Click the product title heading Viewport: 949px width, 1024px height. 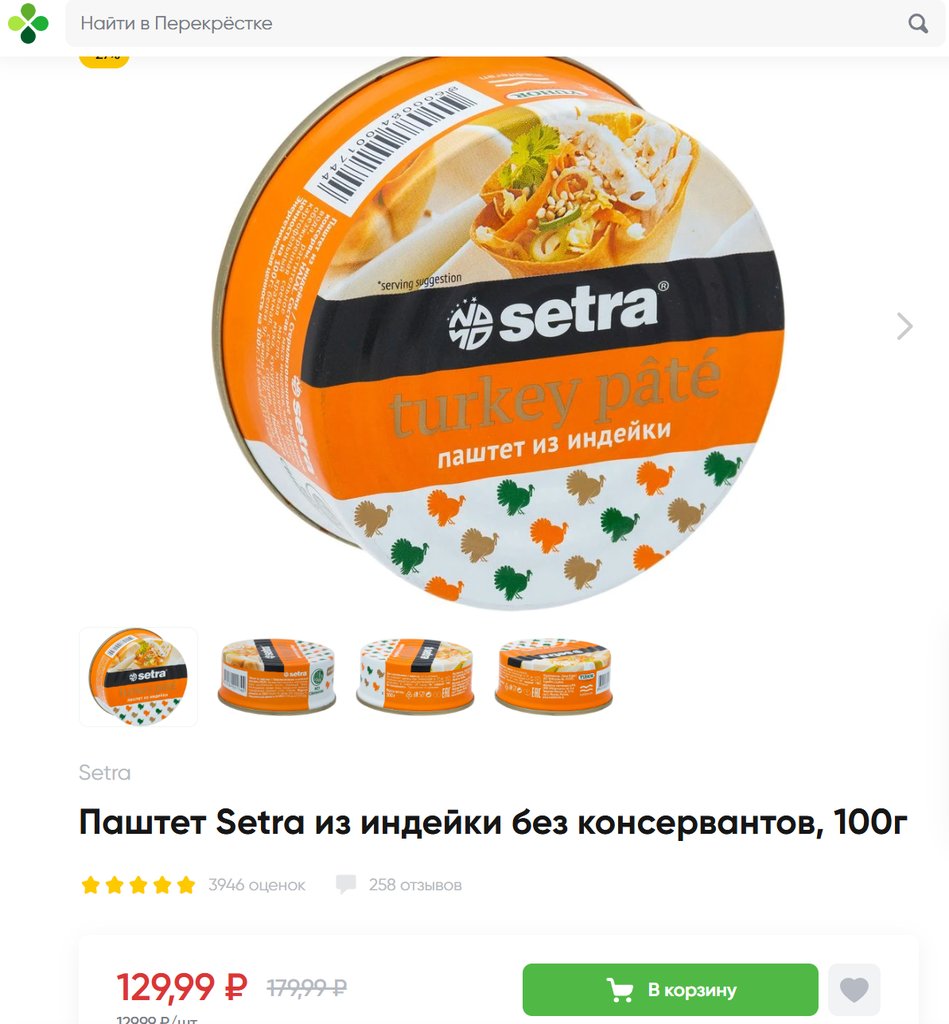coord(493,822)
